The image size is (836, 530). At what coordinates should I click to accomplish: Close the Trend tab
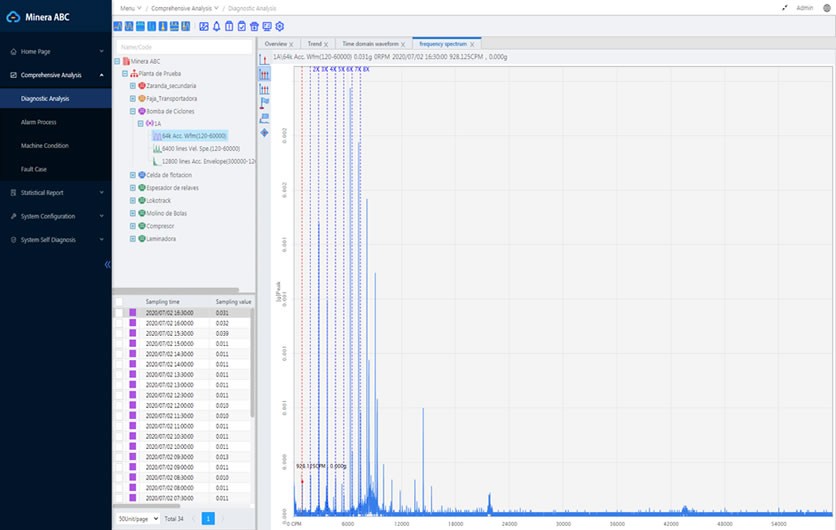click(x=326, y=44)
